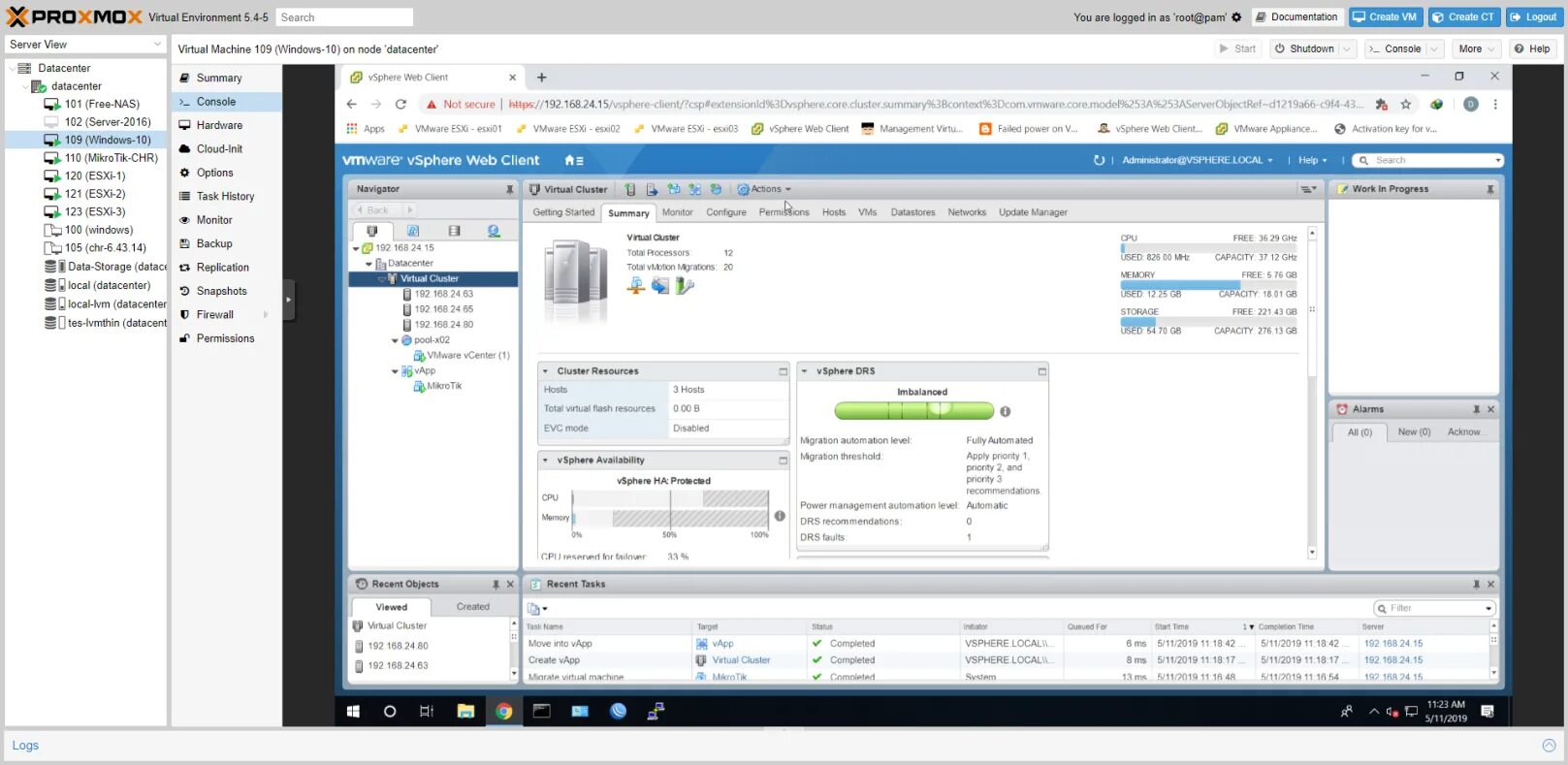This screenshot has height=765, width=1568.
Task: Open File Explorer in Windows taskbar
Action: [465, 711]
